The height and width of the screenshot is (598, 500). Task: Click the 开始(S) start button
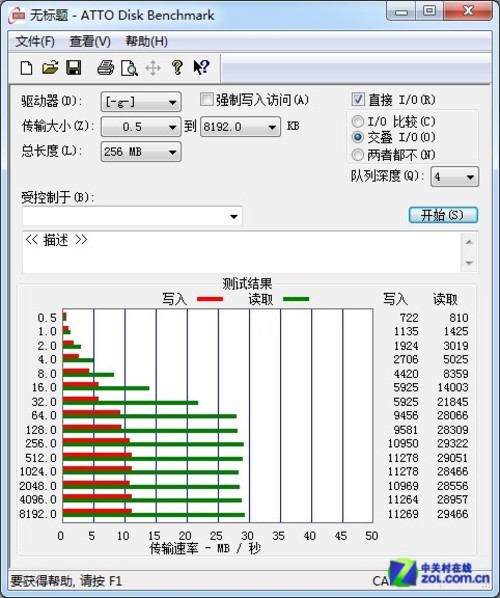pyautogui.click(x=443, y=215)
